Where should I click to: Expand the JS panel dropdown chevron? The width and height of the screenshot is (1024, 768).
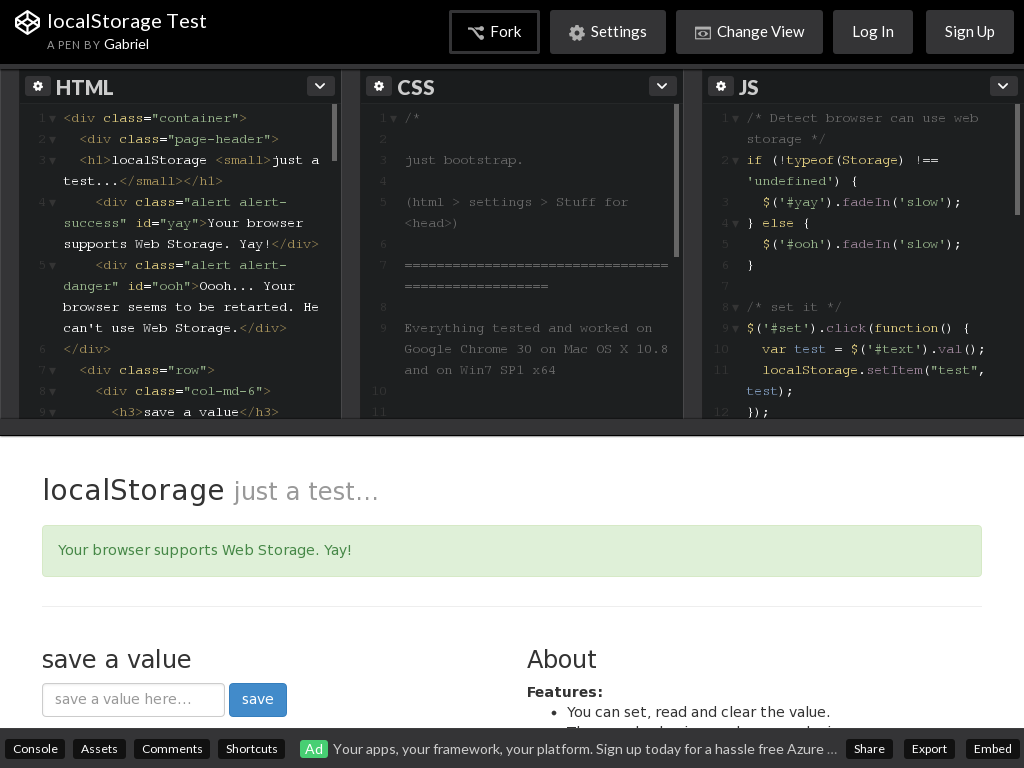(1003, 86)
